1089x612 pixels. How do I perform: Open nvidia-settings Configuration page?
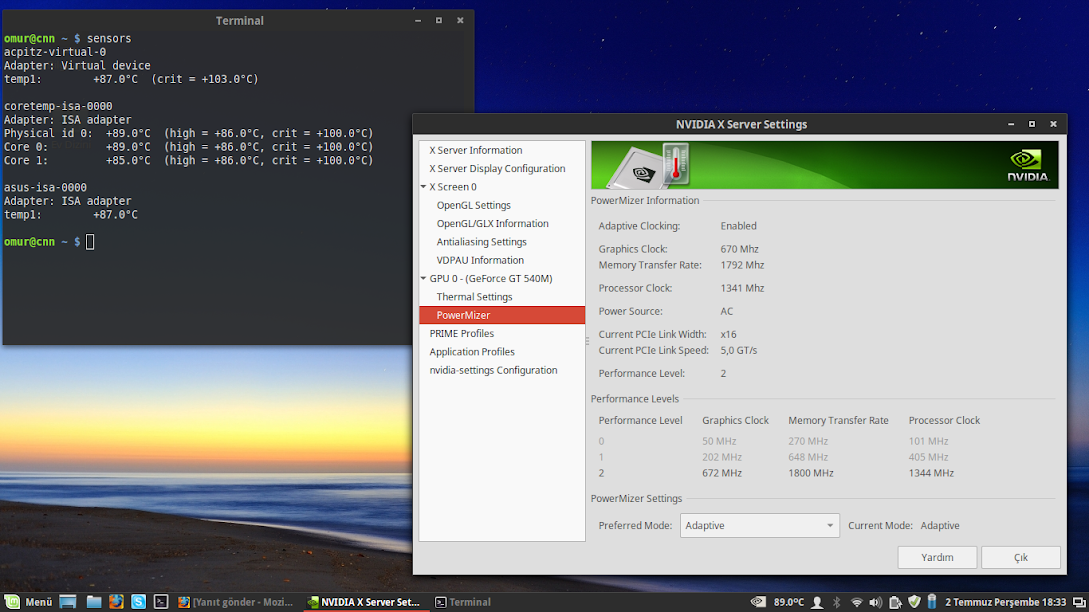[x=493, y=370]
